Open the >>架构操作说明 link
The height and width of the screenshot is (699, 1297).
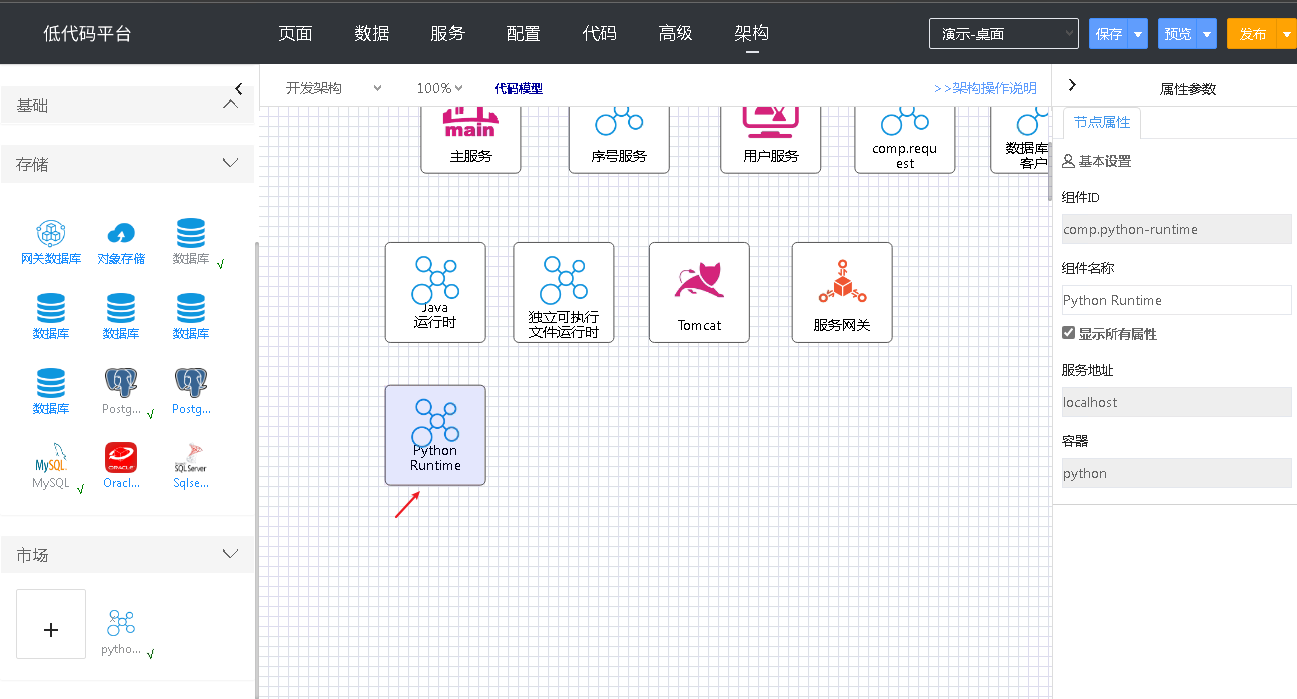point(985,88)
